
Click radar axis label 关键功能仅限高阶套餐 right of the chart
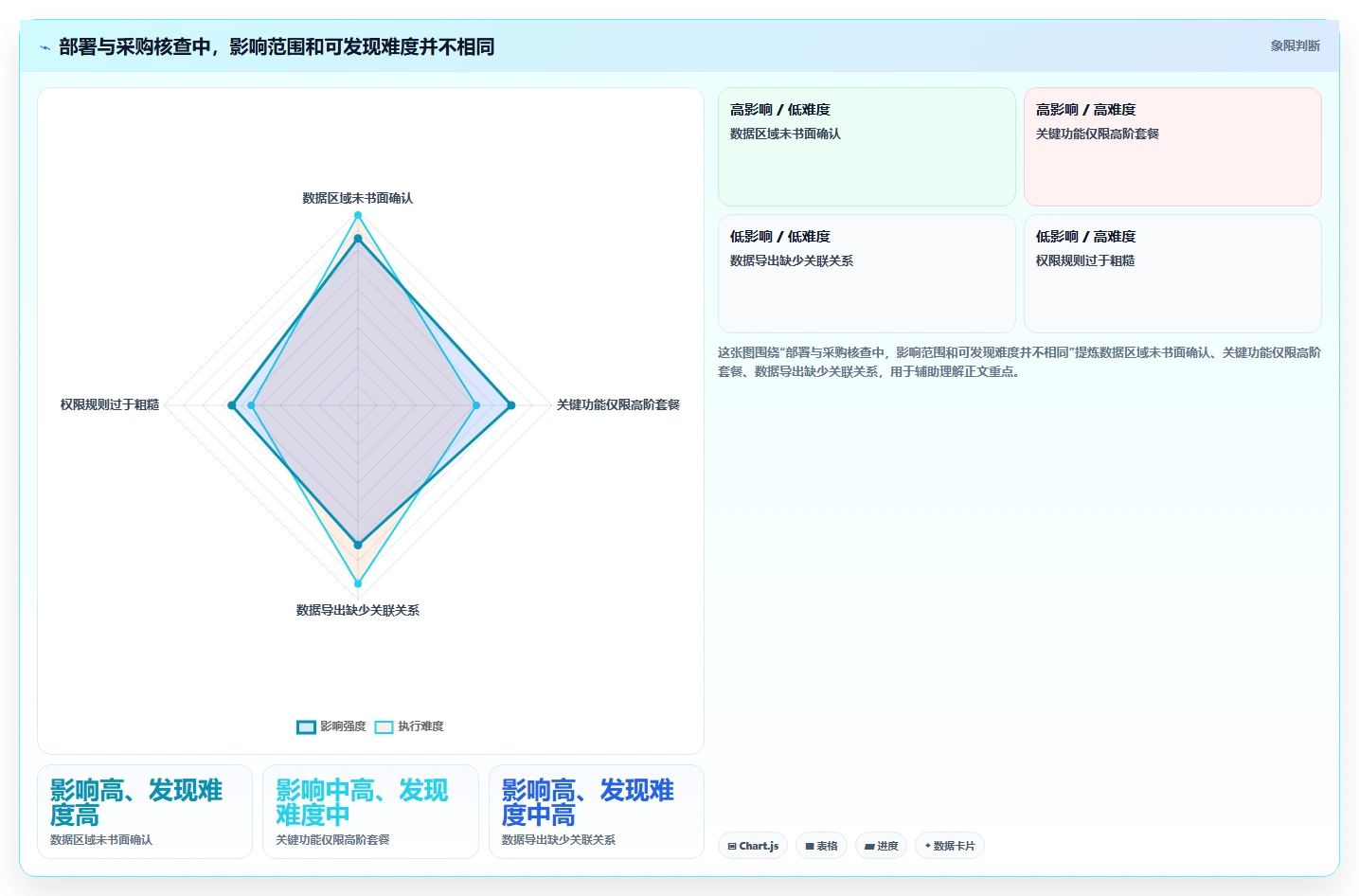click(x=617, y=404)
